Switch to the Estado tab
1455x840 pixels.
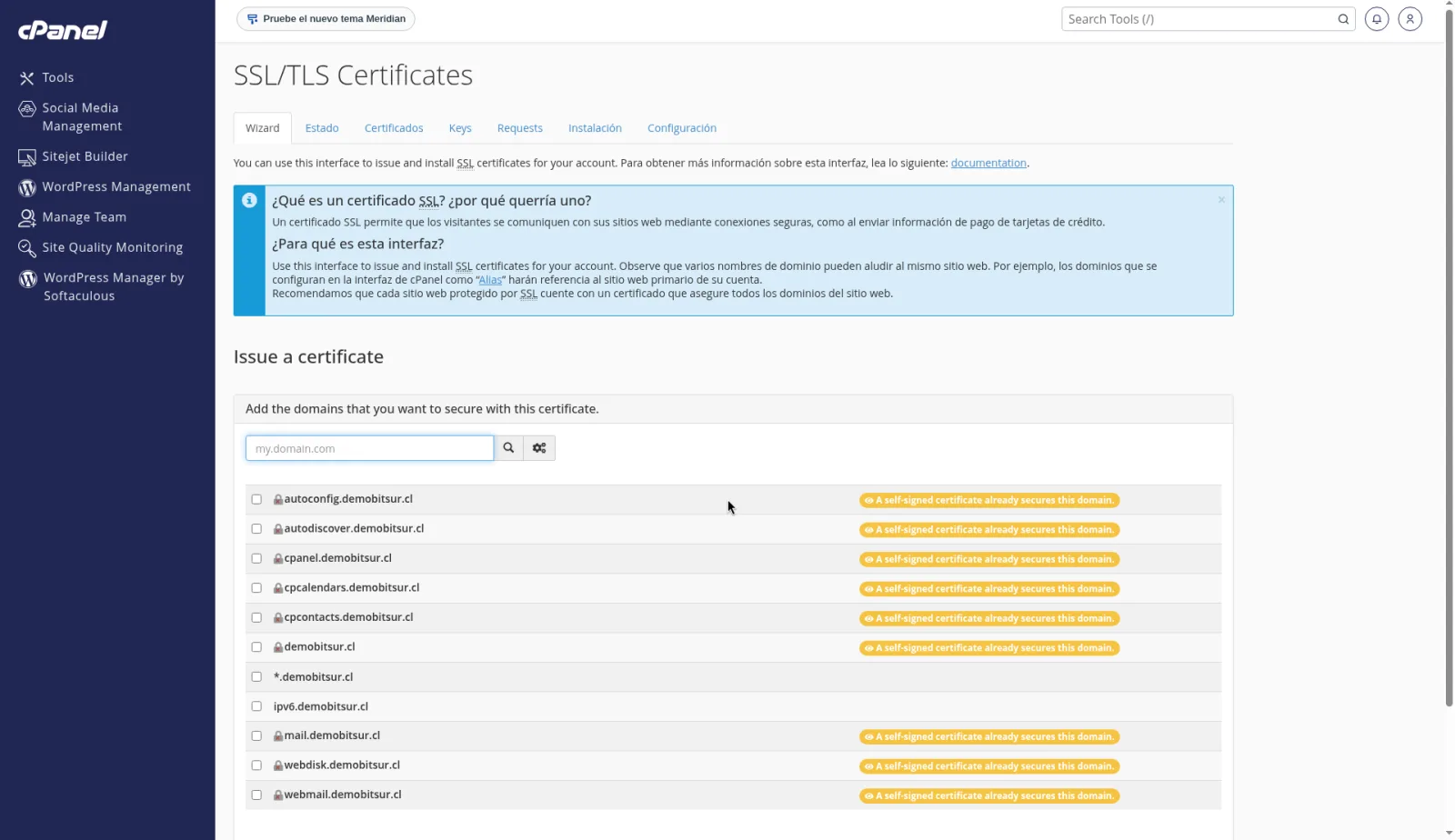tap(322, 128)
